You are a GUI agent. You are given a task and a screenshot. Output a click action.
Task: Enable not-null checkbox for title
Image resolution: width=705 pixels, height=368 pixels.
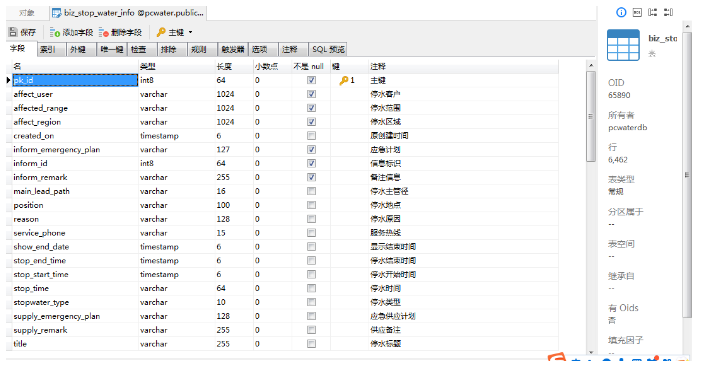tap(311, 344)
